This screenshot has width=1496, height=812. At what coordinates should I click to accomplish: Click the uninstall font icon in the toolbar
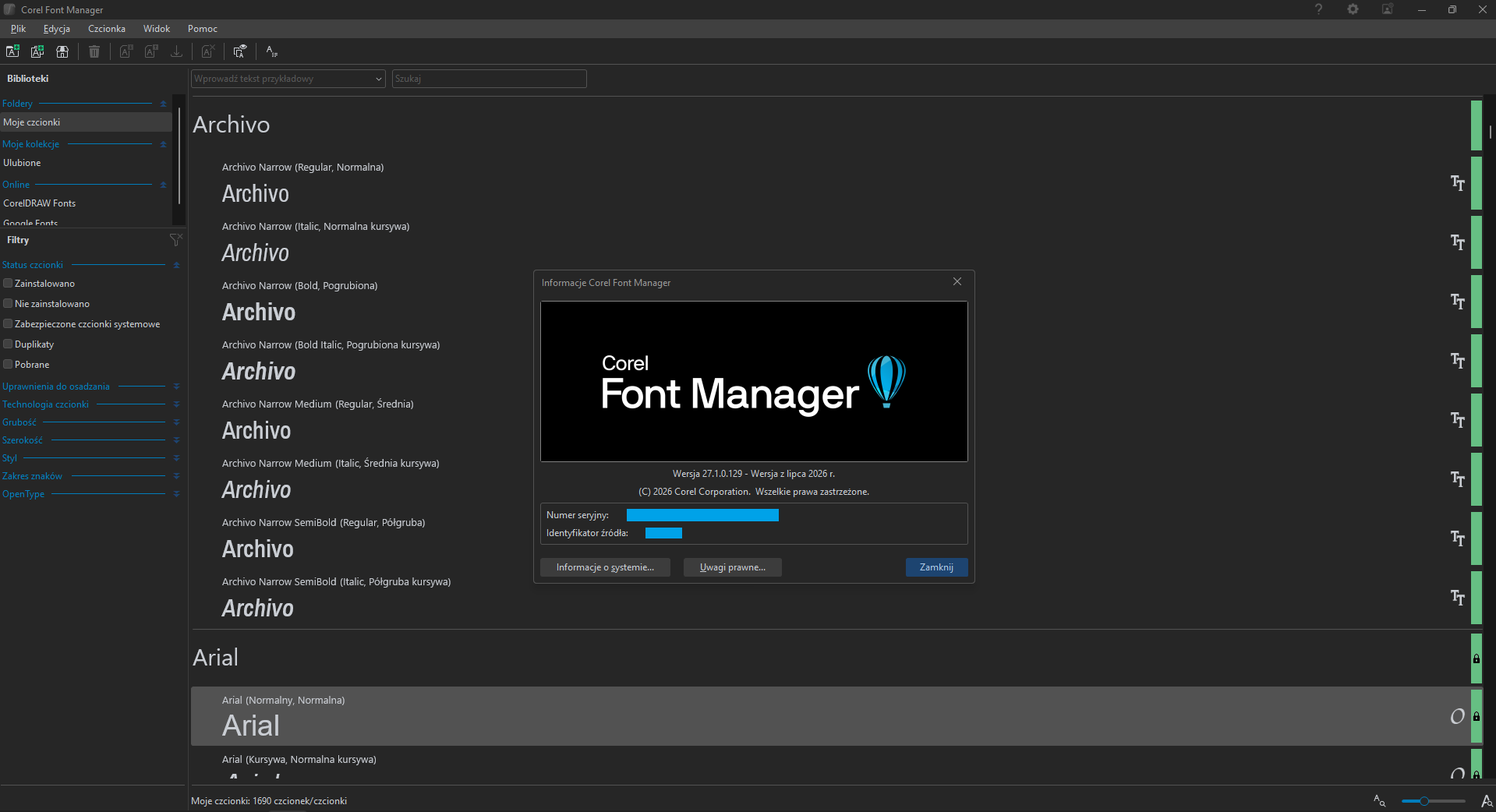151,51
